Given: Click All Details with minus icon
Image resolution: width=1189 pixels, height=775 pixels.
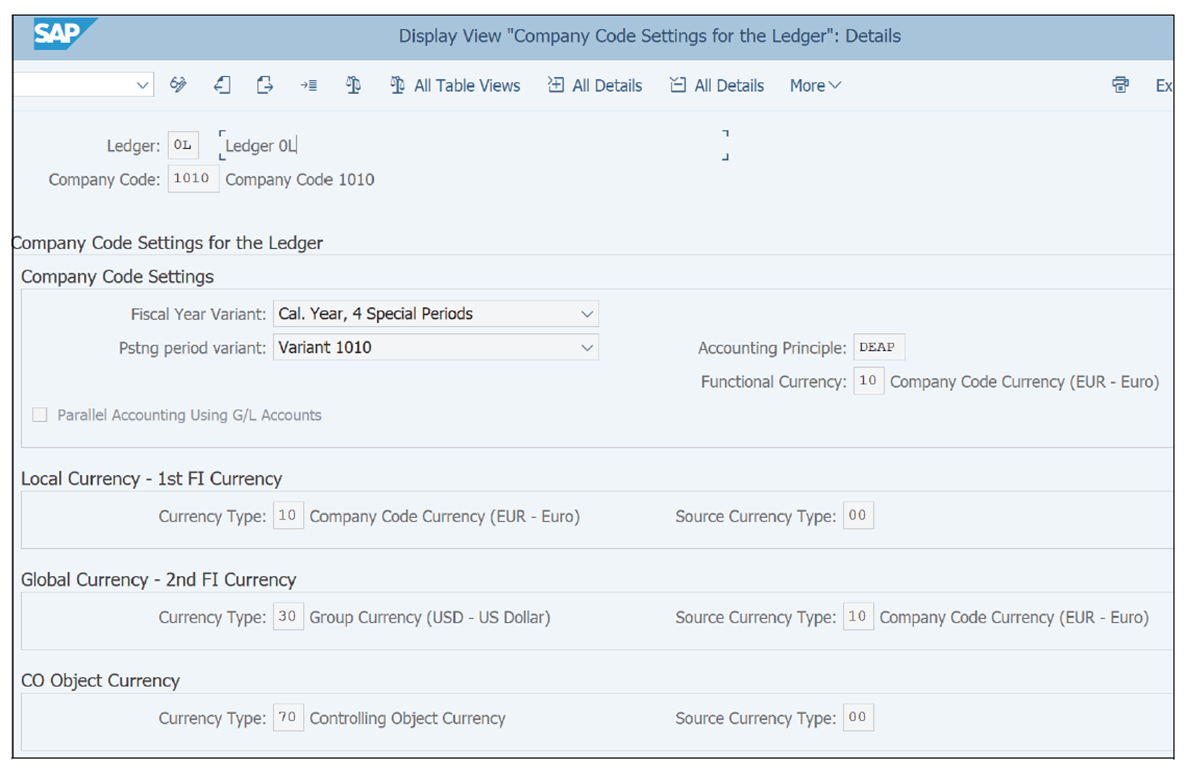Looking at the screenshot, I should 717,86.
